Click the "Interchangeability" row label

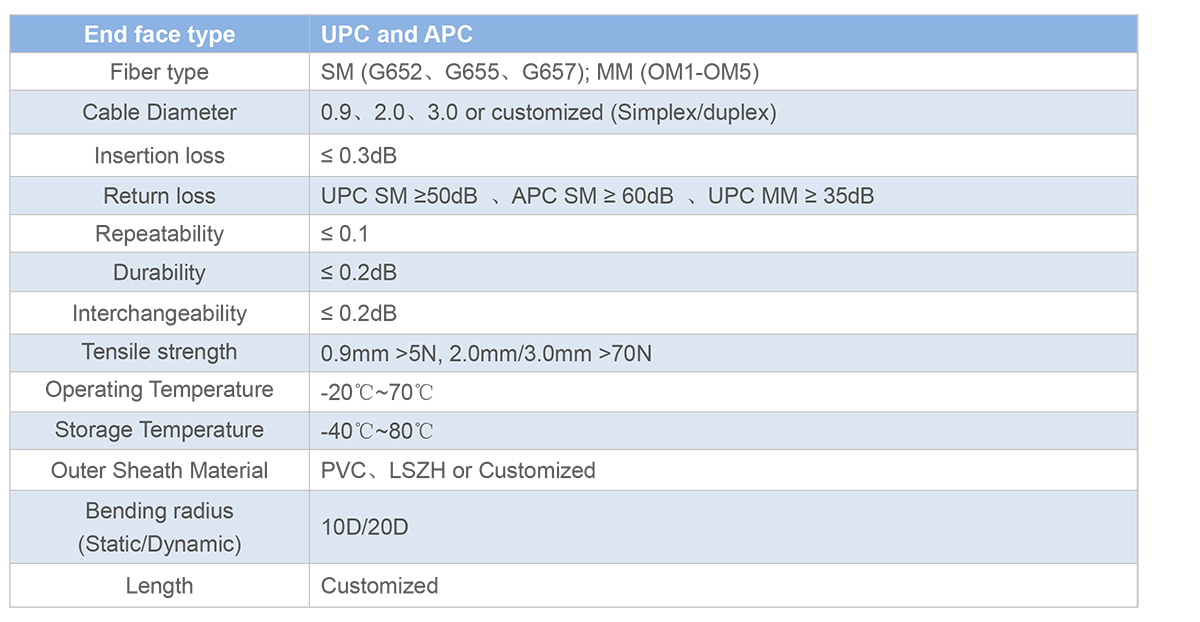160,313
